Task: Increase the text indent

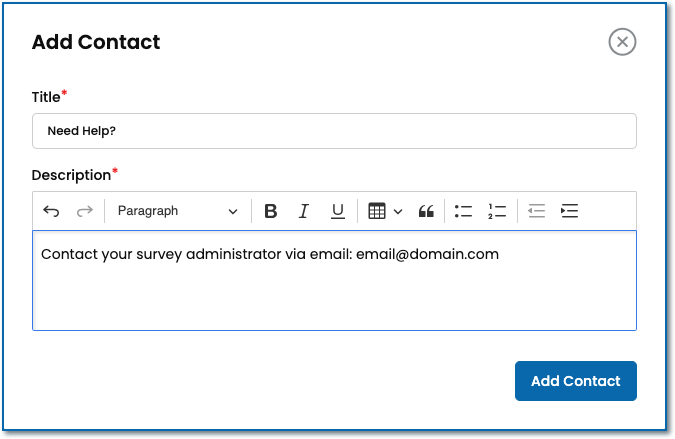Action: (x=570, y=211)
